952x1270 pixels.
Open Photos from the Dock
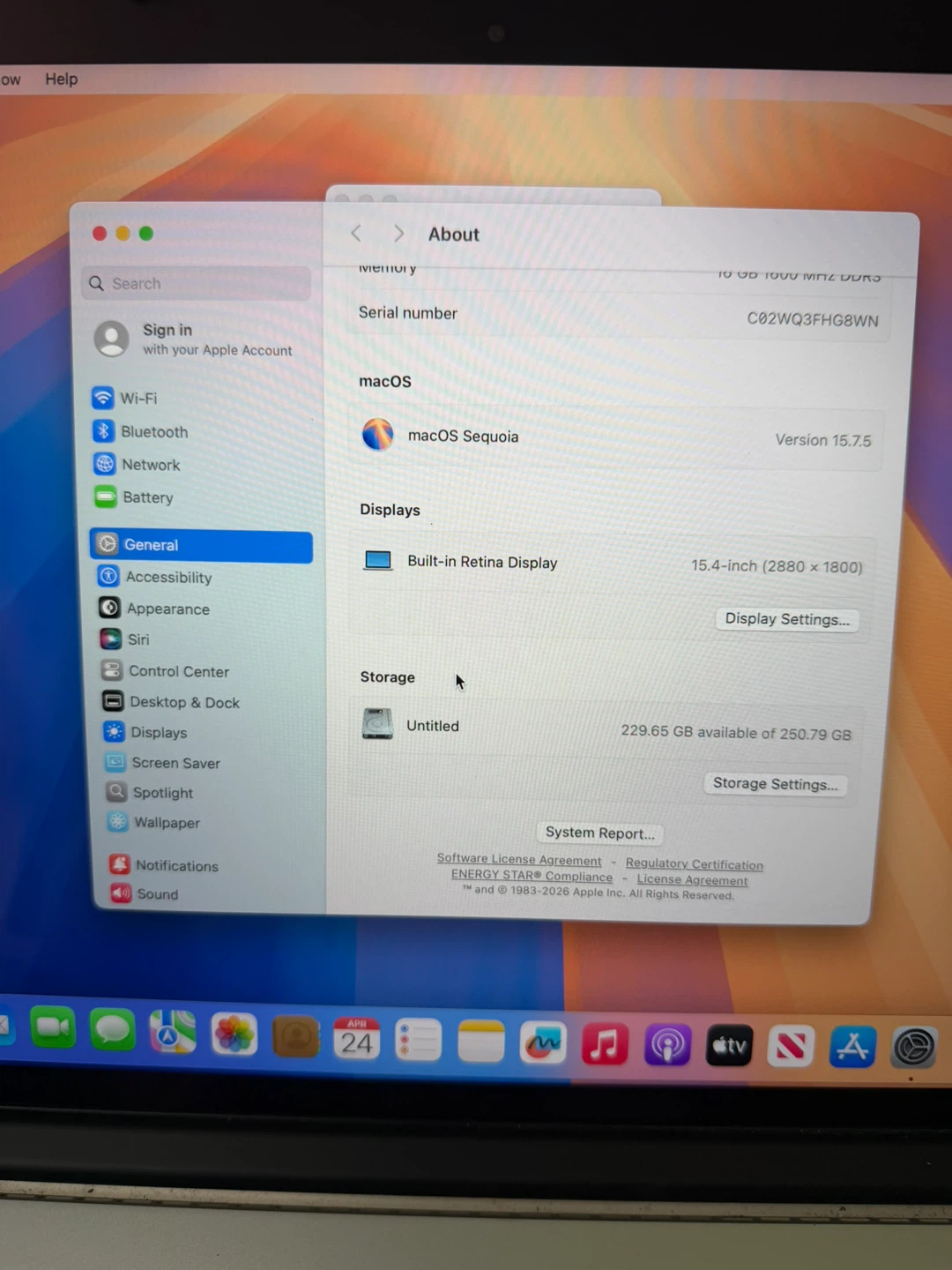(234, 1035)
